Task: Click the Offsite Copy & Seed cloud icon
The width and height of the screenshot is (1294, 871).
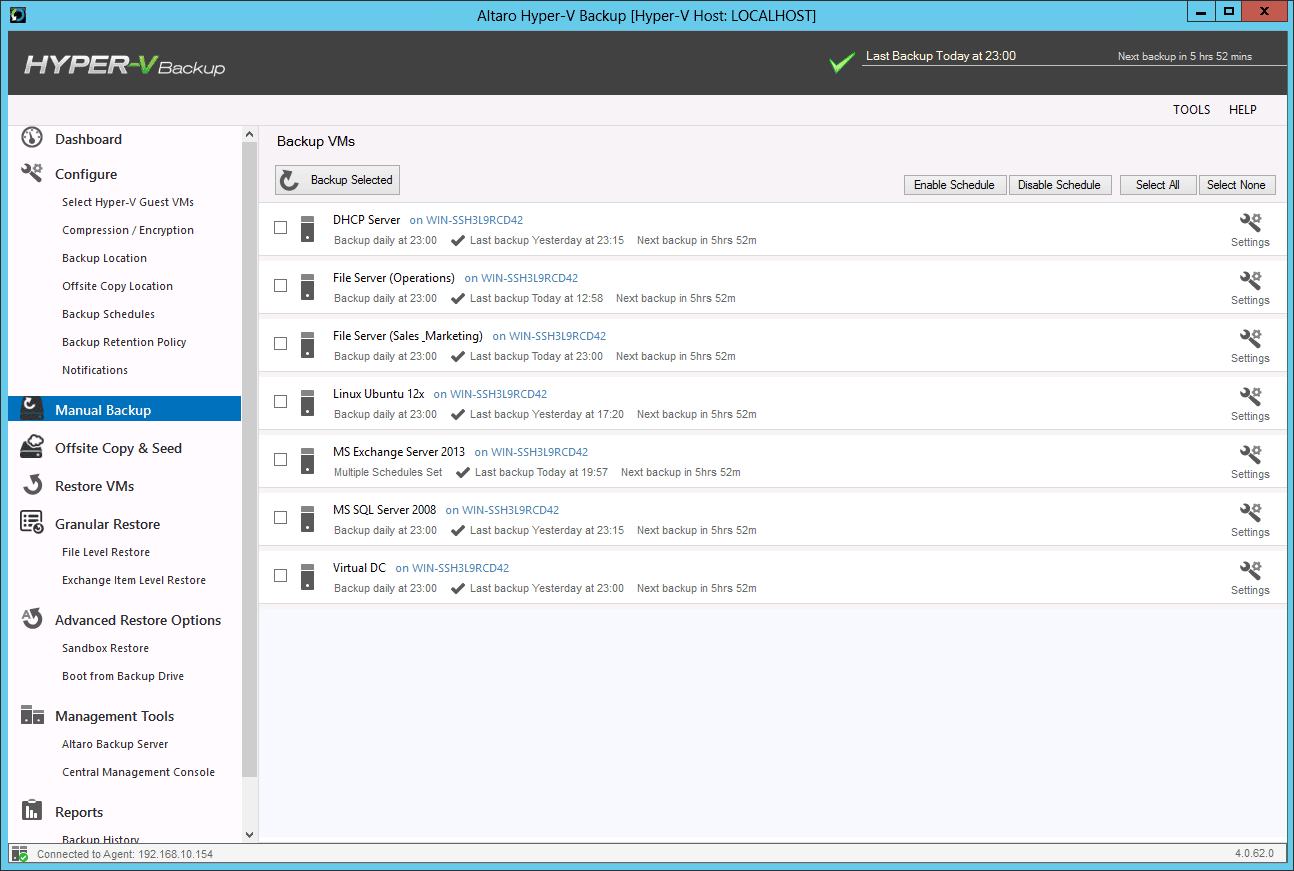Action: click(x=32, y=447)
